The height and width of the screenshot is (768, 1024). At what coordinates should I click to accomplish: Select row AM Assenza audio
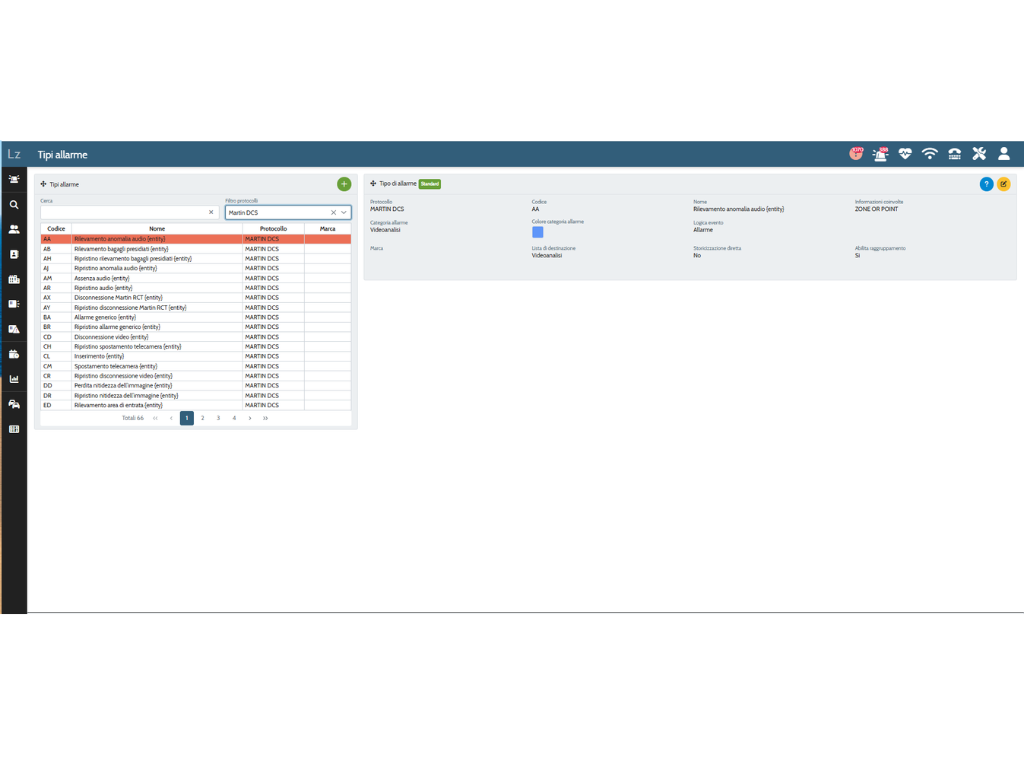click(x=196, y=278)
